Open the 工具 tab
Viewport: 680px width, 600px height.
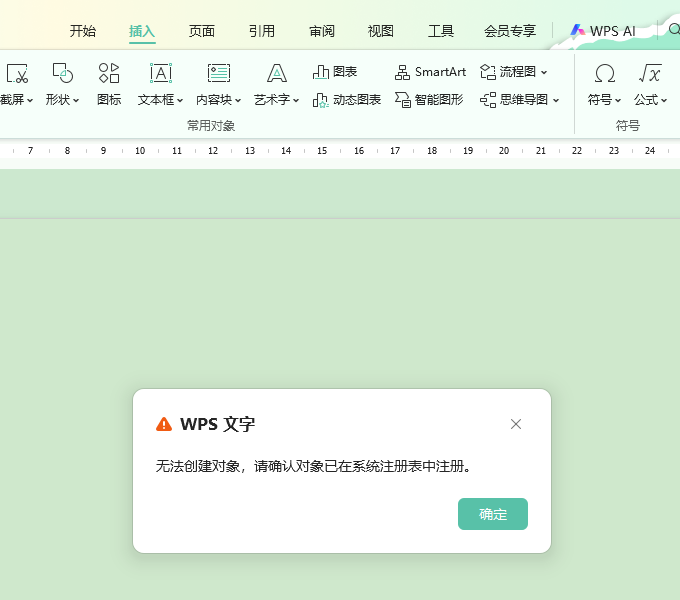pos(441,31)
